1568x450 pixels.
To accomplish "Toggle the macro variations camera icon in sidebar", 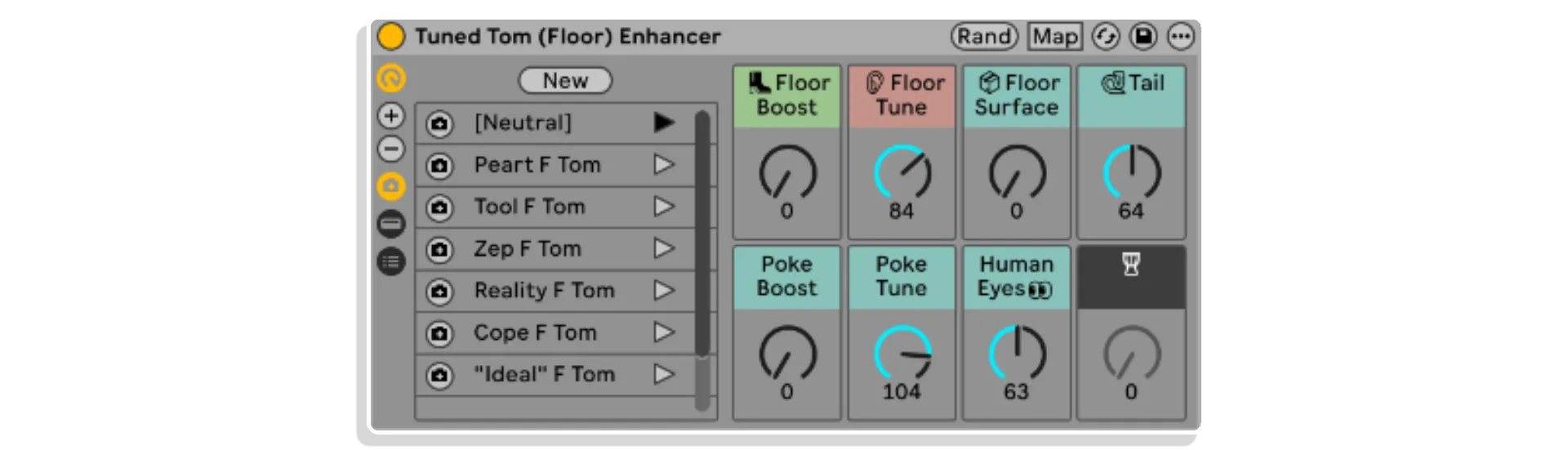I will (x=391, y=186).
